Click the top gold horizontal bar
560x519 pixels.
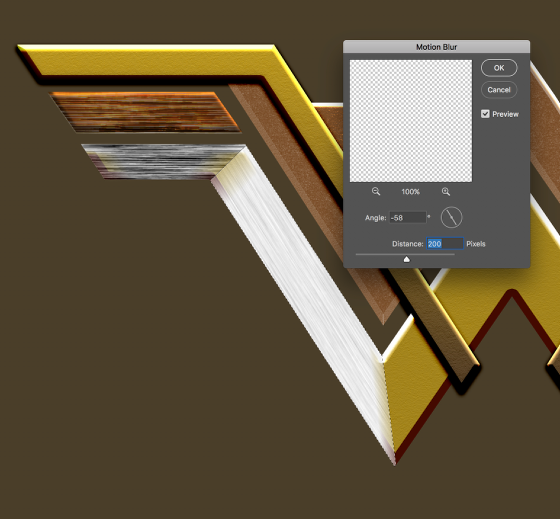click(150, 61)
